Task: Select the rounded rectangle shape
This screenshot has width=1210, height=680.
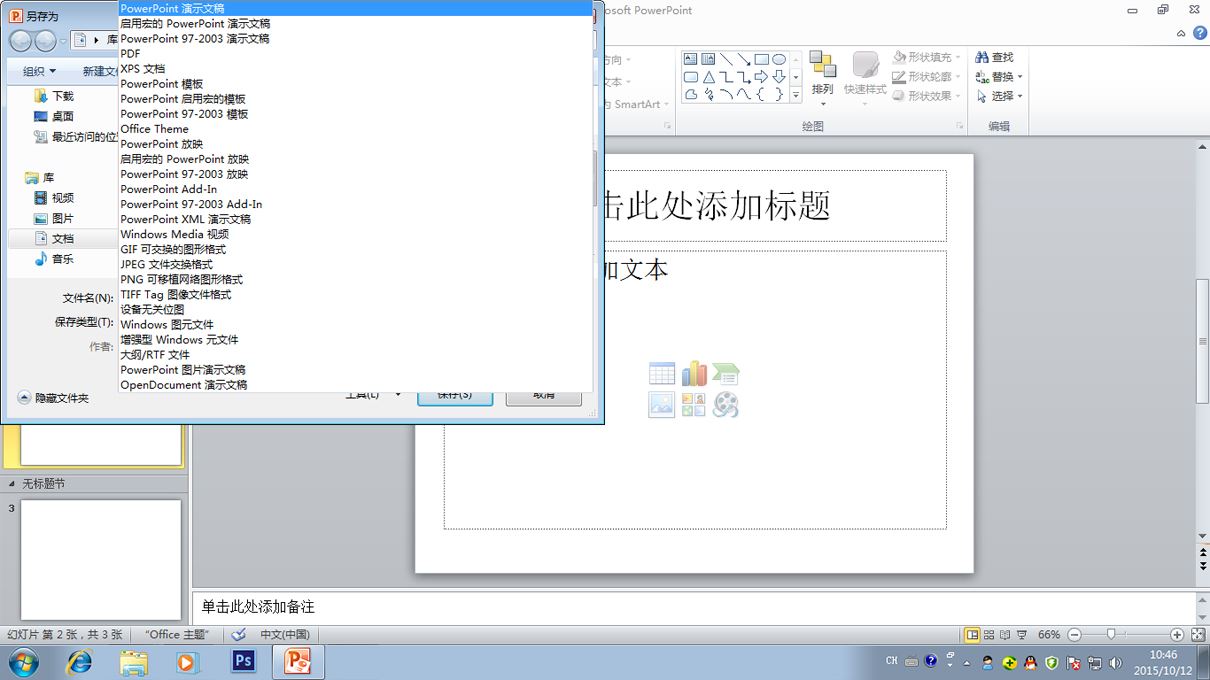Action: tap(691, 77)
